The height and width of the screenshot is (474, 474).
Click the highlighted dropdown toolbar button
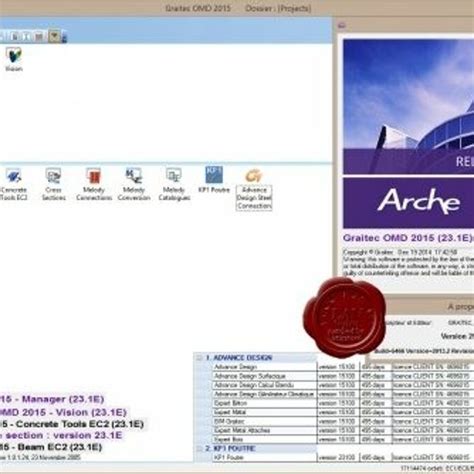pyautogui.click(x=54, y=36)
